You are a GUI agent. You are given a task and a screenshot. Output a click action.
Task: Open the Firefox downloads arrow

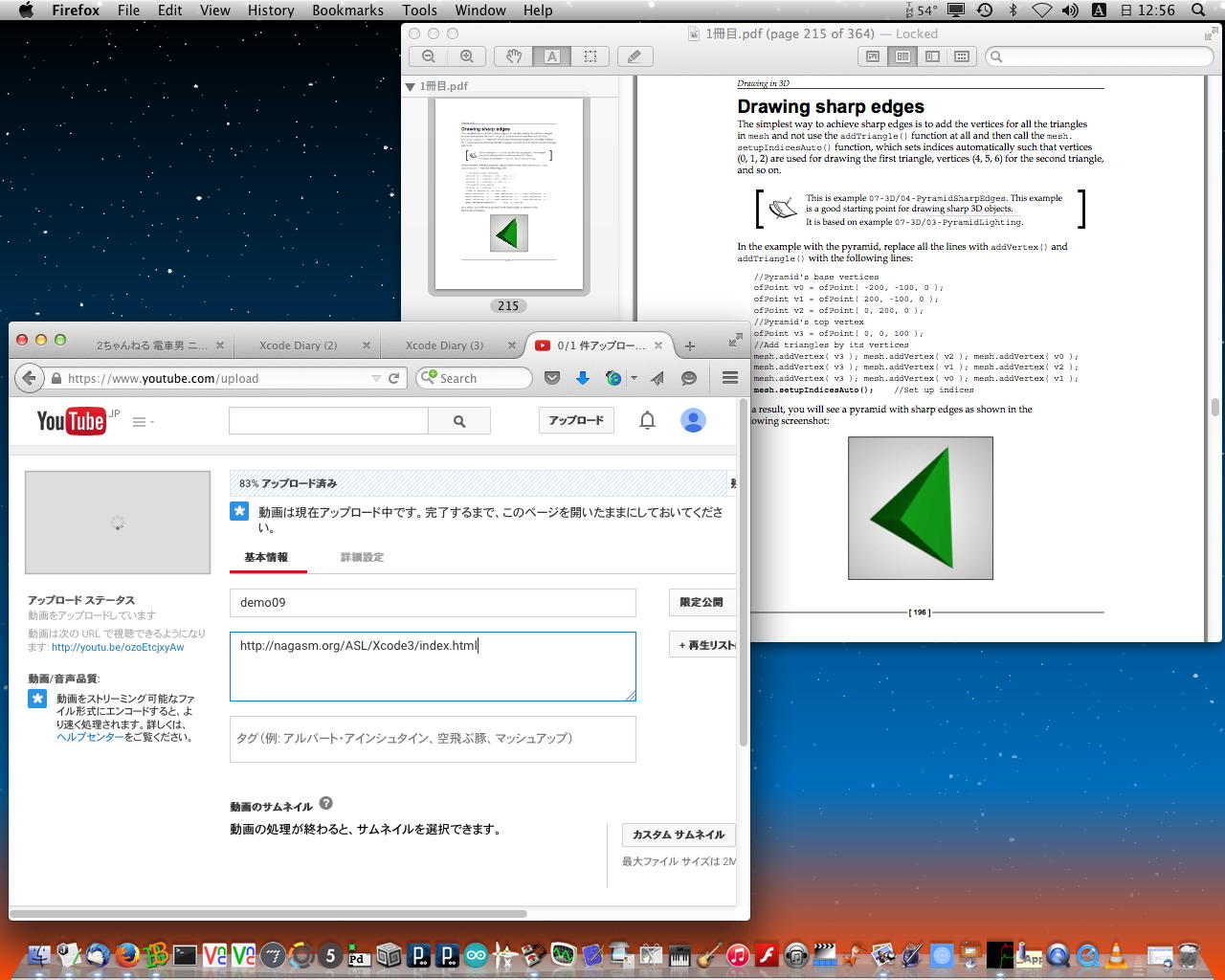(x=582, y=378)
